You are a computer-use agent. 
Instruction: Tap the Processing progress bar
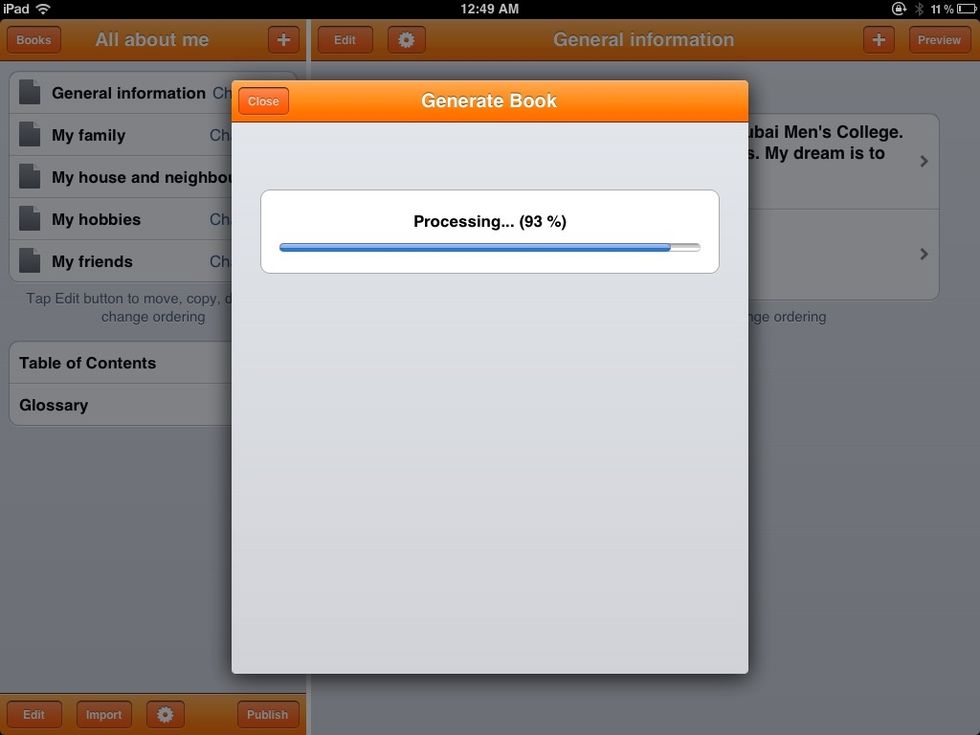pos(489,247)
